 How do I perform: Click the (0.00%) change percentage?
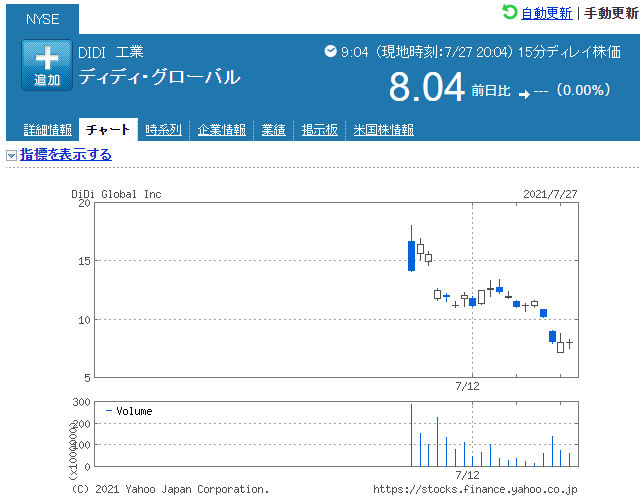583,90
